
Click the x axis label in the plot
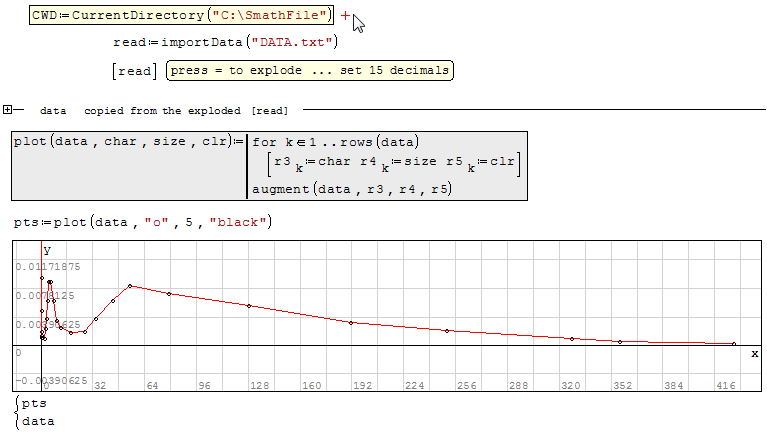tap(754, 353)
